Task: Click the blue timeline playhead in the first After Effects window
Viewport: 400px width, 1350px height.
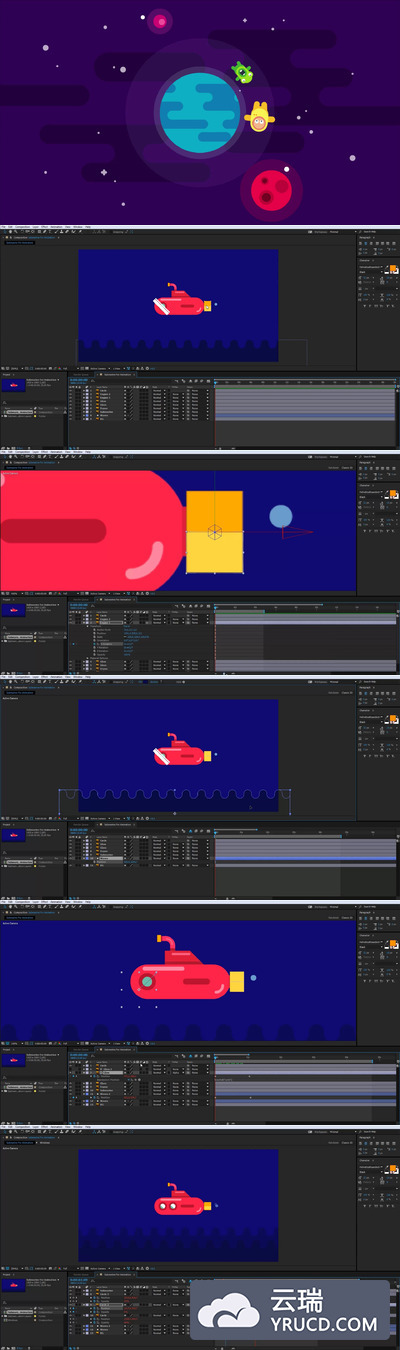Action: tap(215, 381)
